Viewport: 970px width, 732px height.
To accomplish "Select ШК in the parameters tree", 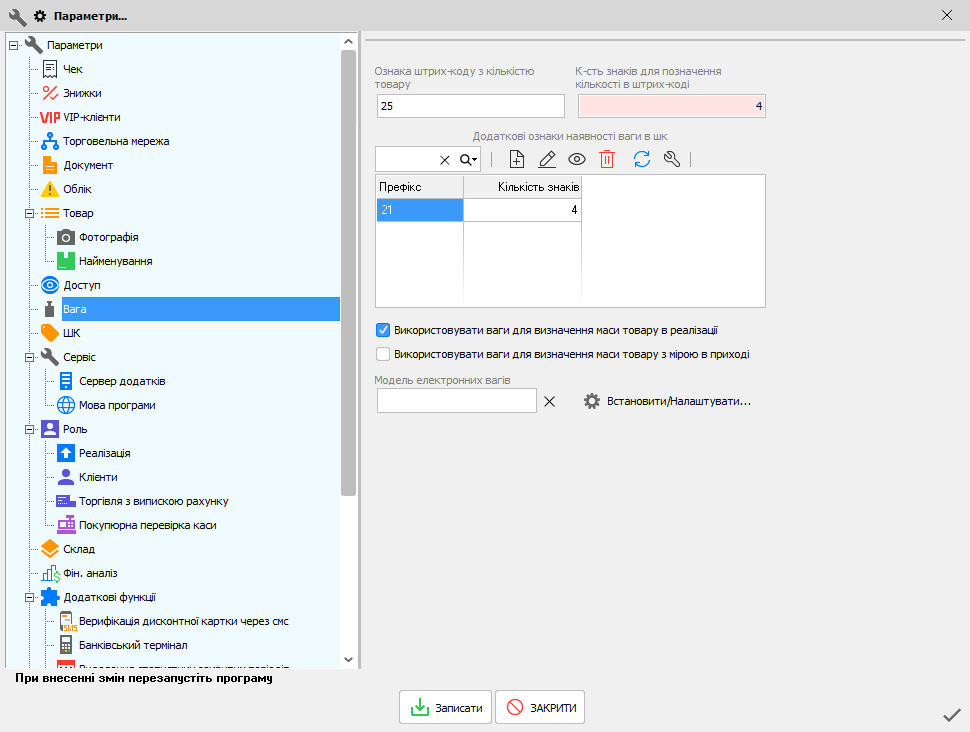I will pyautogui.click(x=71, y=333).
